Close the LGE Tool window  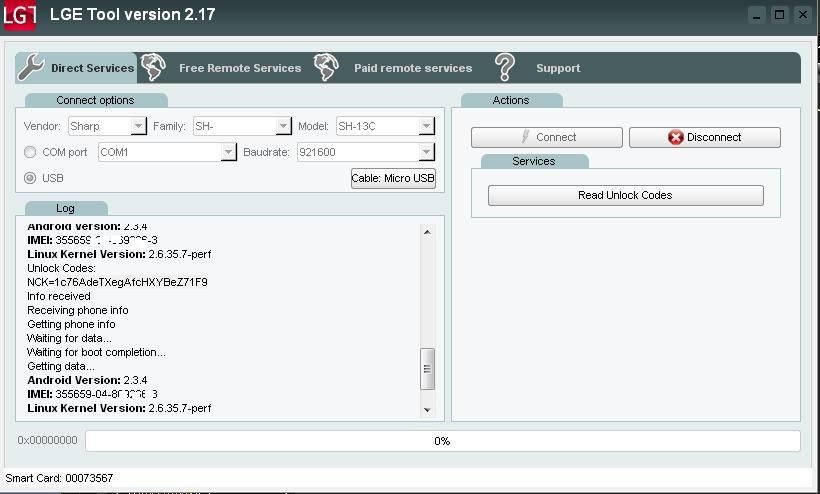click(803, 15)
